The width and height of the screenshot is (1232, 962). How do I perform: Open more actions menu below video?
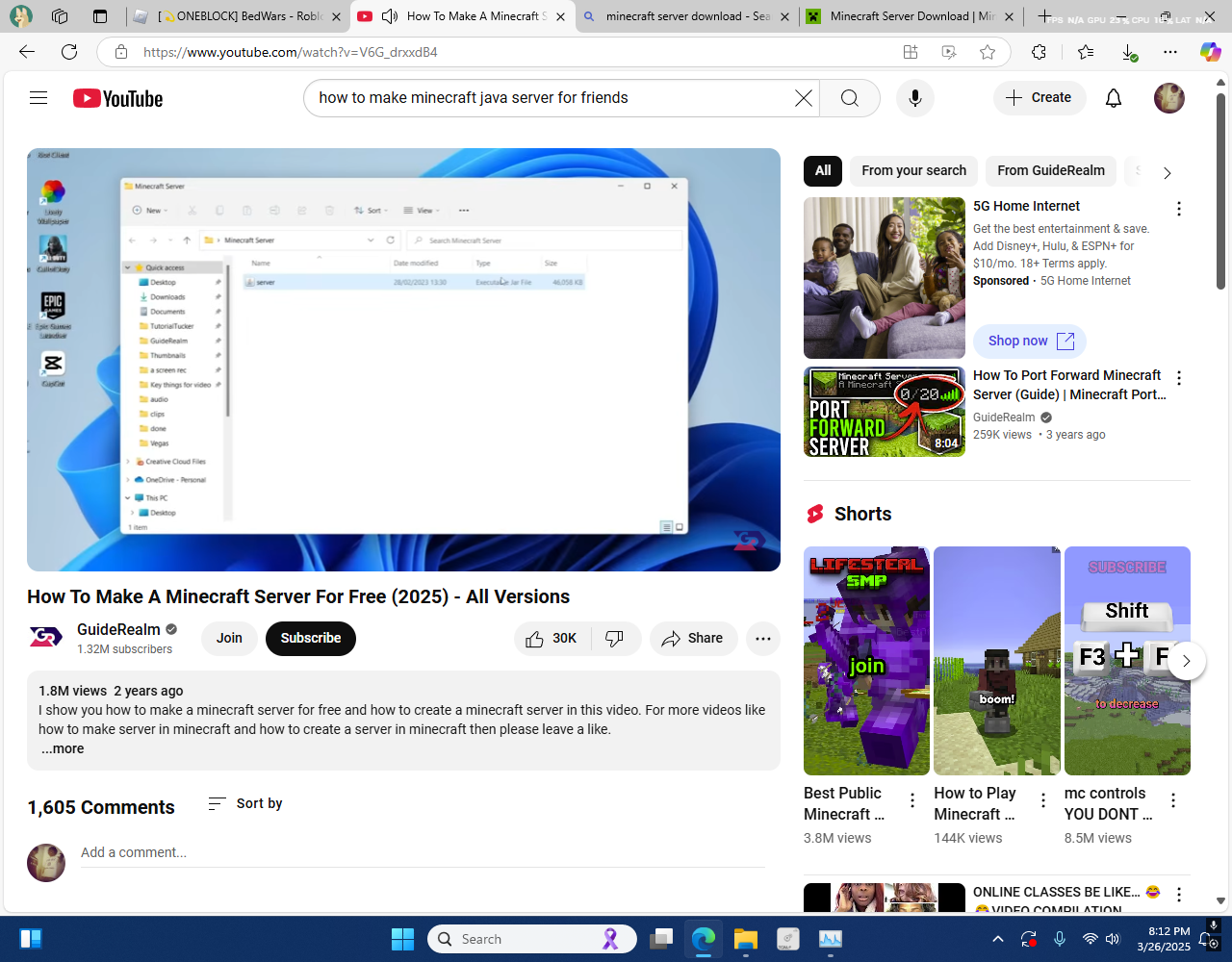(x=763, y=639)
